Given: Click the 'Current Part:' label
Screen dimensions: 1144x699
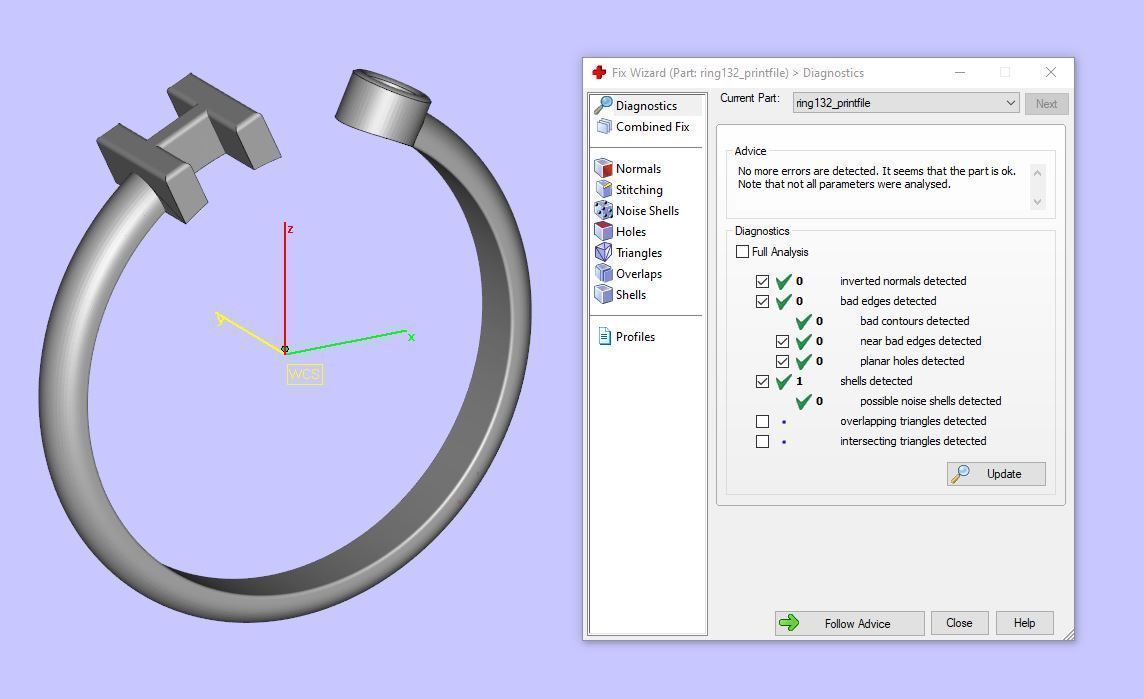Looking at the screenshot, I should coord(749,98).
